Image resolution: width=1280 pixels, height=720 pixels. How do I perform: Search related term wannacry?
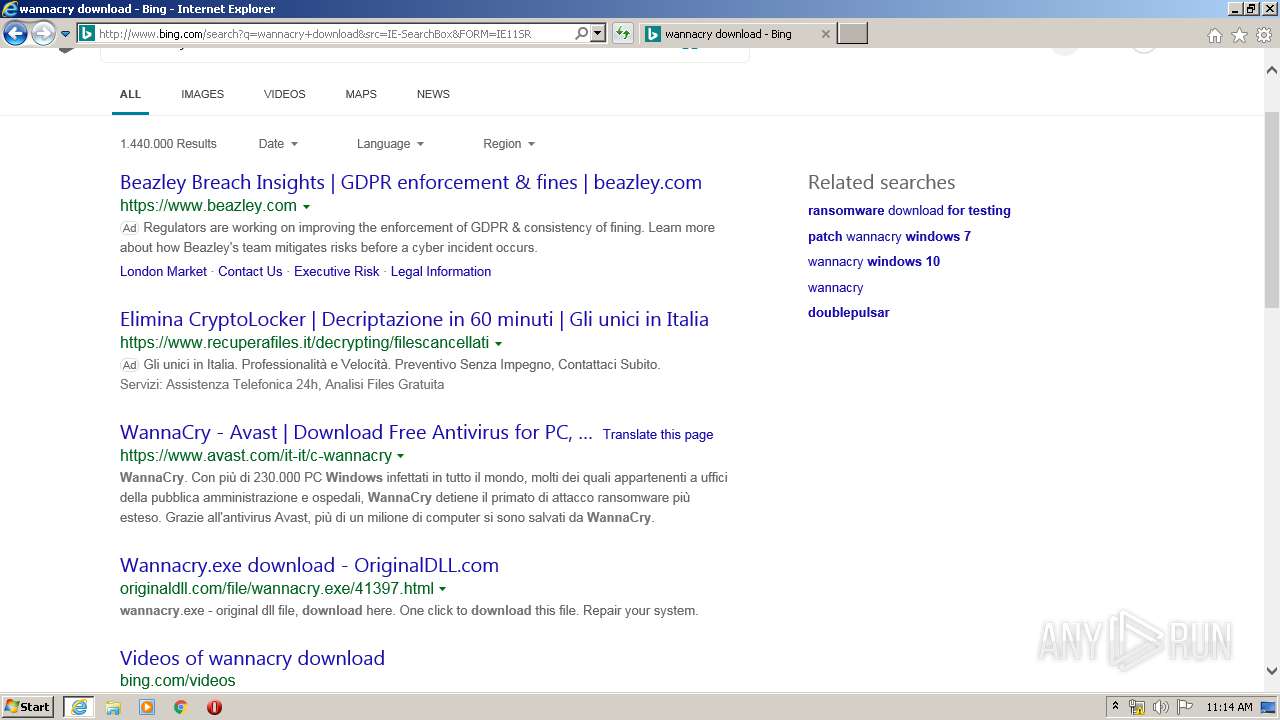coord(835,287)
